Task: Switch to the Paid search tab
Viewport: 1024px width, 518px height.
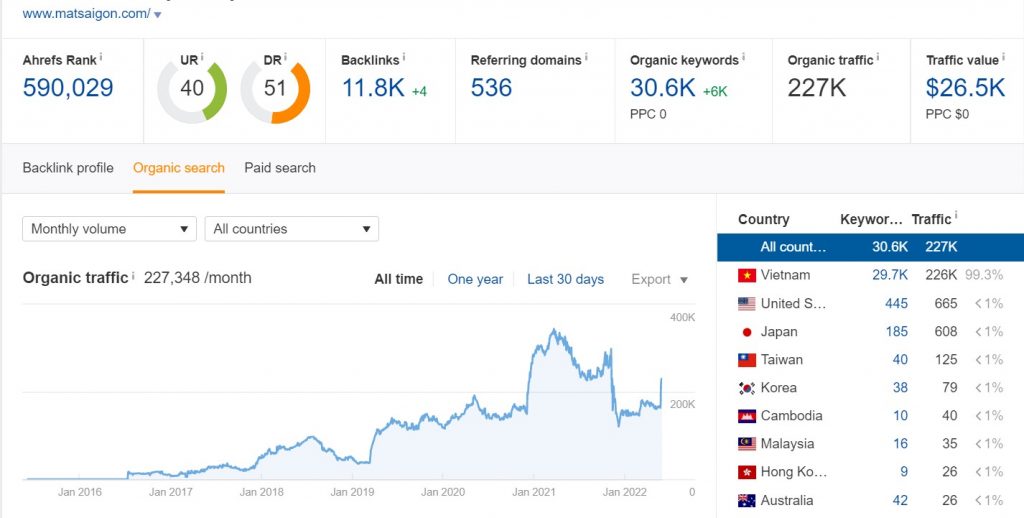Action: pyautogui.click(x=280, y=168)
